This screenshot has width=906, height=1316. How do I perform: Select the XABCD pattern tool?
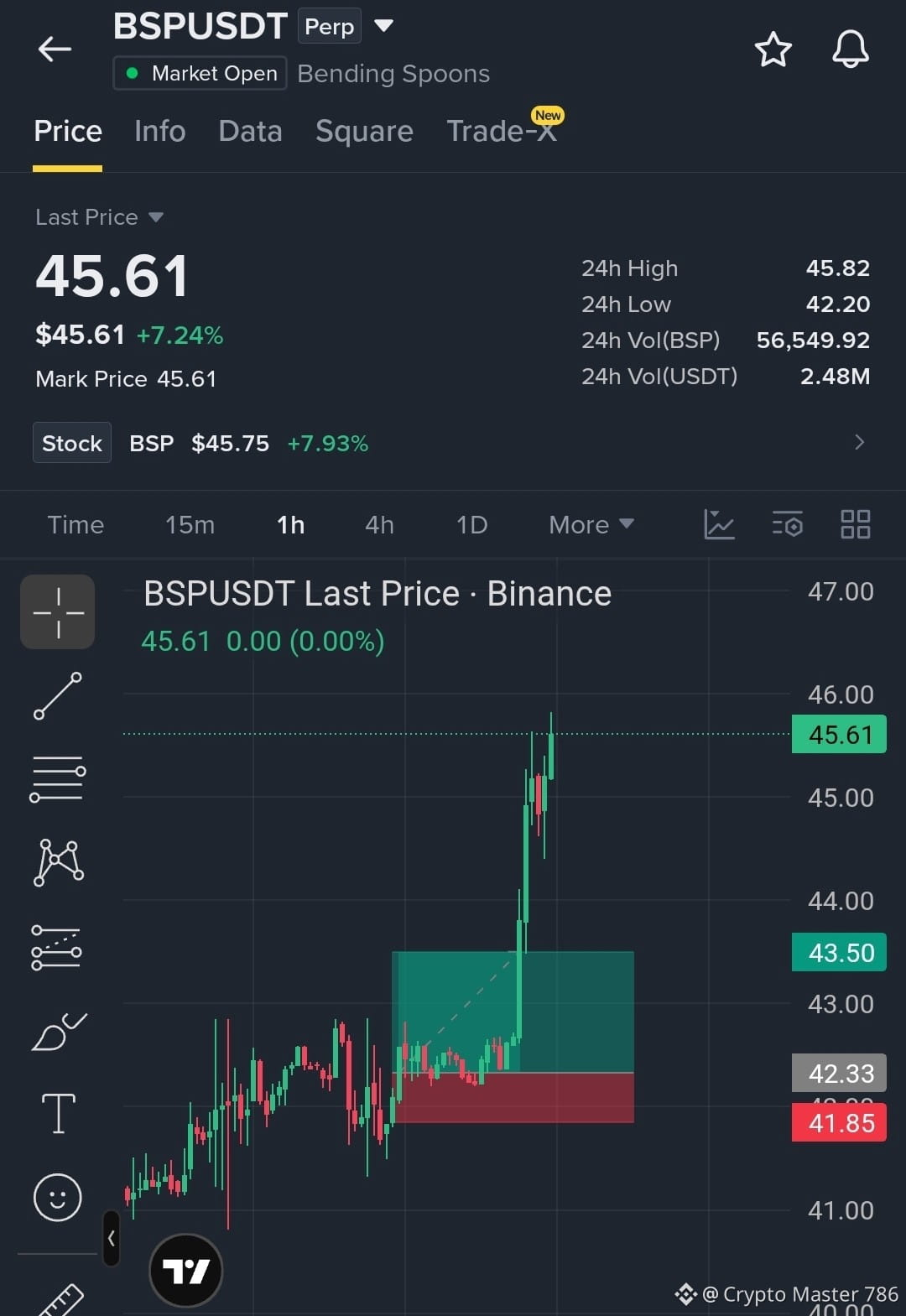(58, 862)
